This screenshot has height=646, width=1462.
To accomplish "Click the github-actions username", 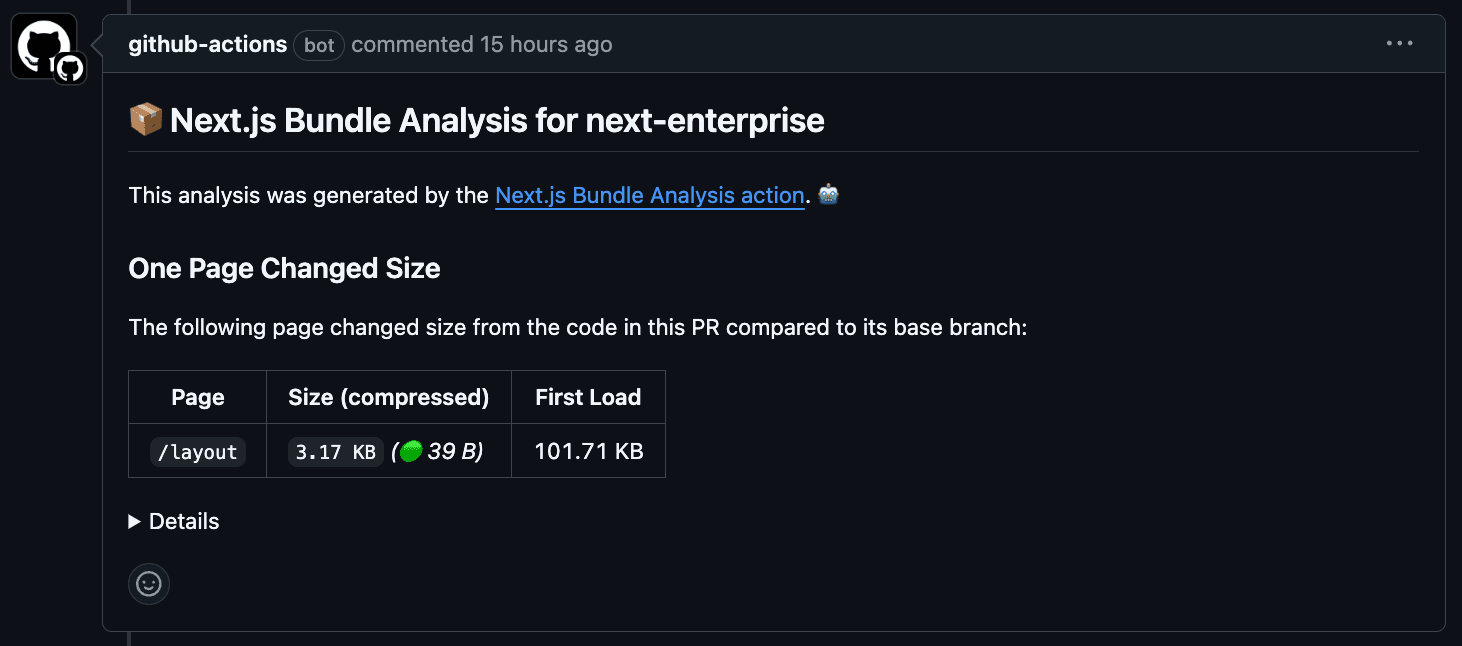I will point(207,44).
